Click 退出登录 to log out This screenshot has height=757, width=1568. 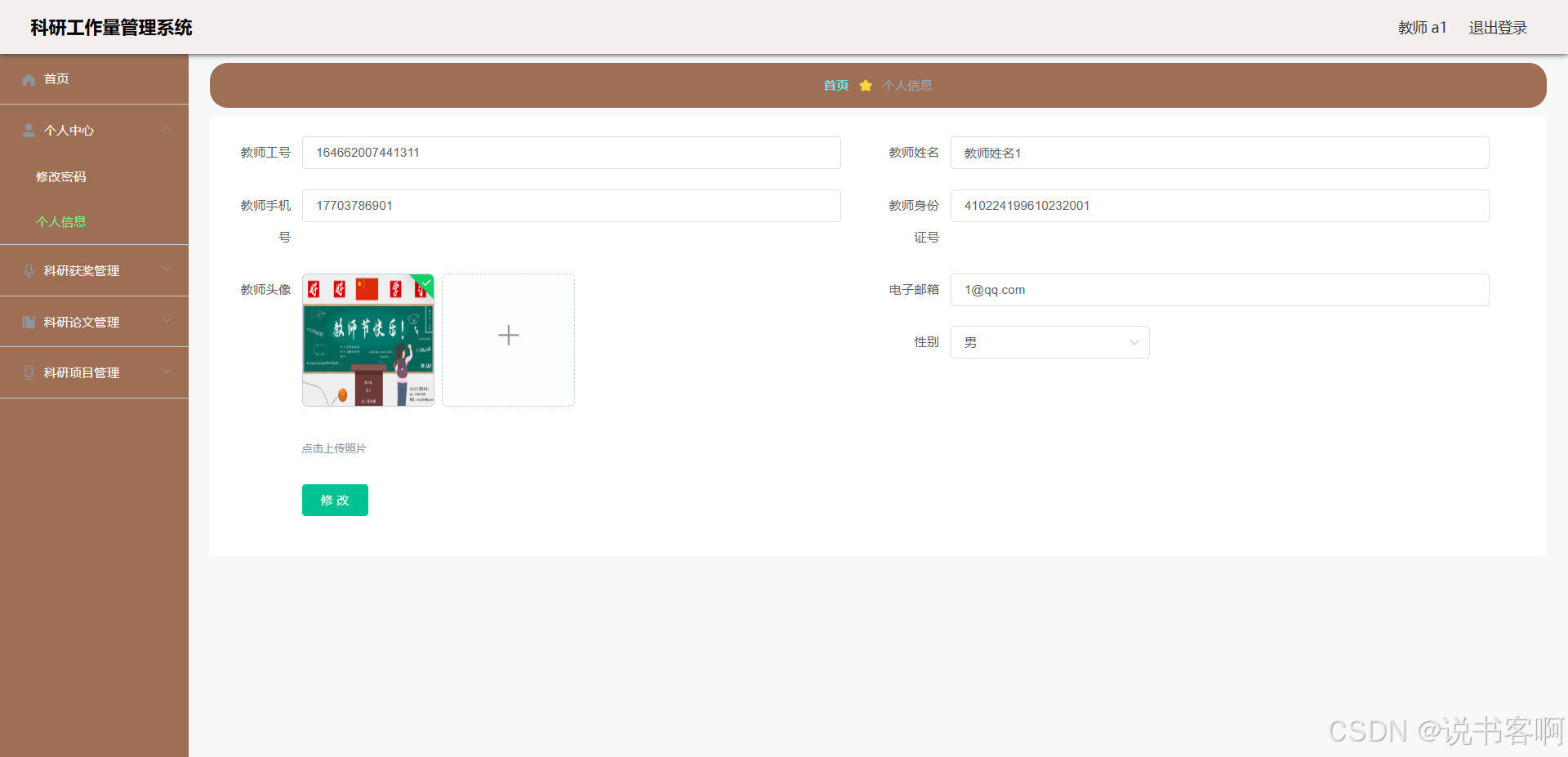tap(1497, 28)
